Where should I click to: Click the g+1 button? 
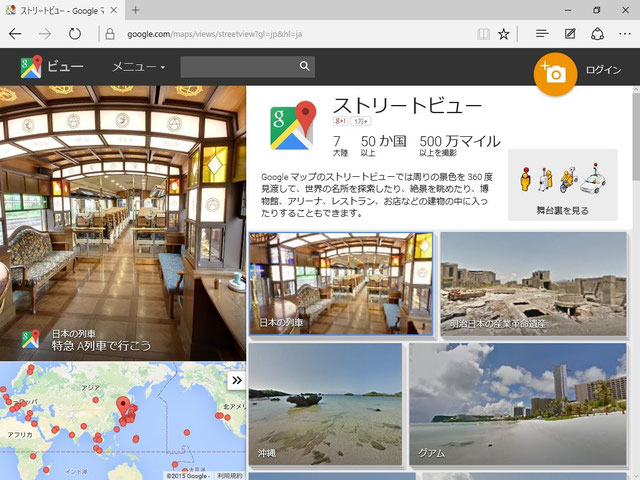(340, 121)
